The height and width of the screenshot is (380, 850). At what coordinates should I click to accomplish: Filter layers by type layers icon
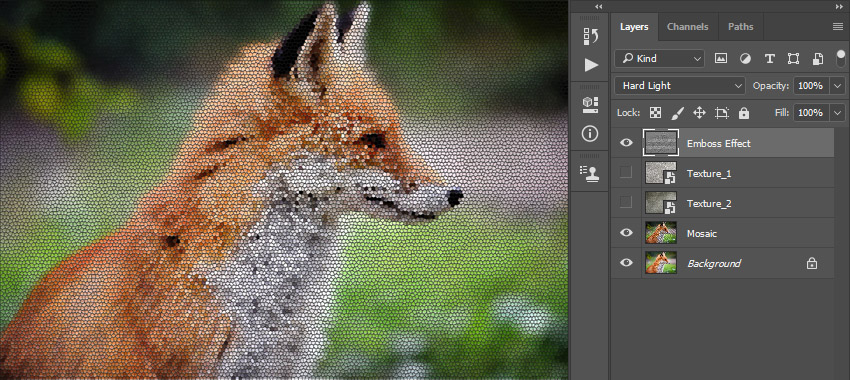(769, 59)
